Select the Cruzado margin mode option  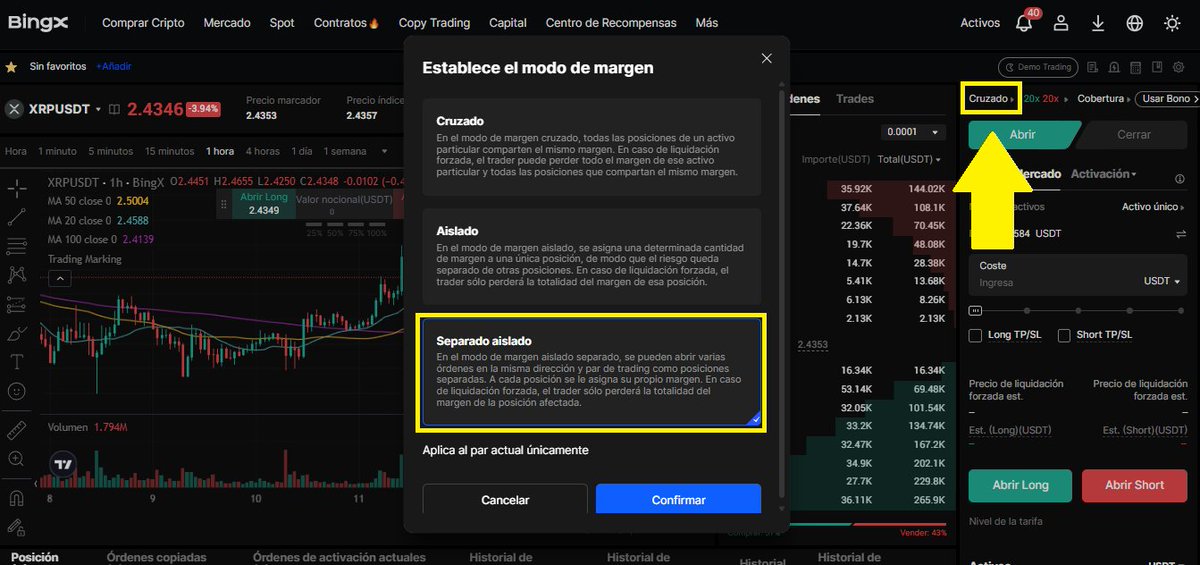tap(591, 146)
